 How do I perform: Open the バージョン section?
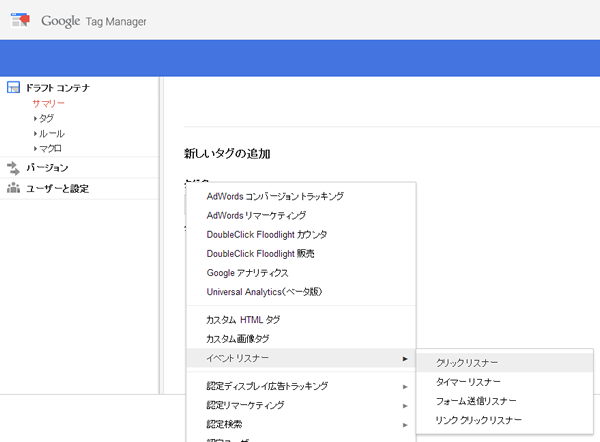(x=47, y=168)
